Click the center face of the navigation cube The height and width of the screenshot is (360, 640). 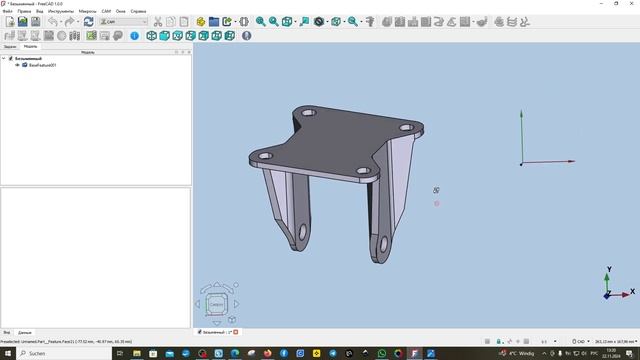tap(216, 304)
